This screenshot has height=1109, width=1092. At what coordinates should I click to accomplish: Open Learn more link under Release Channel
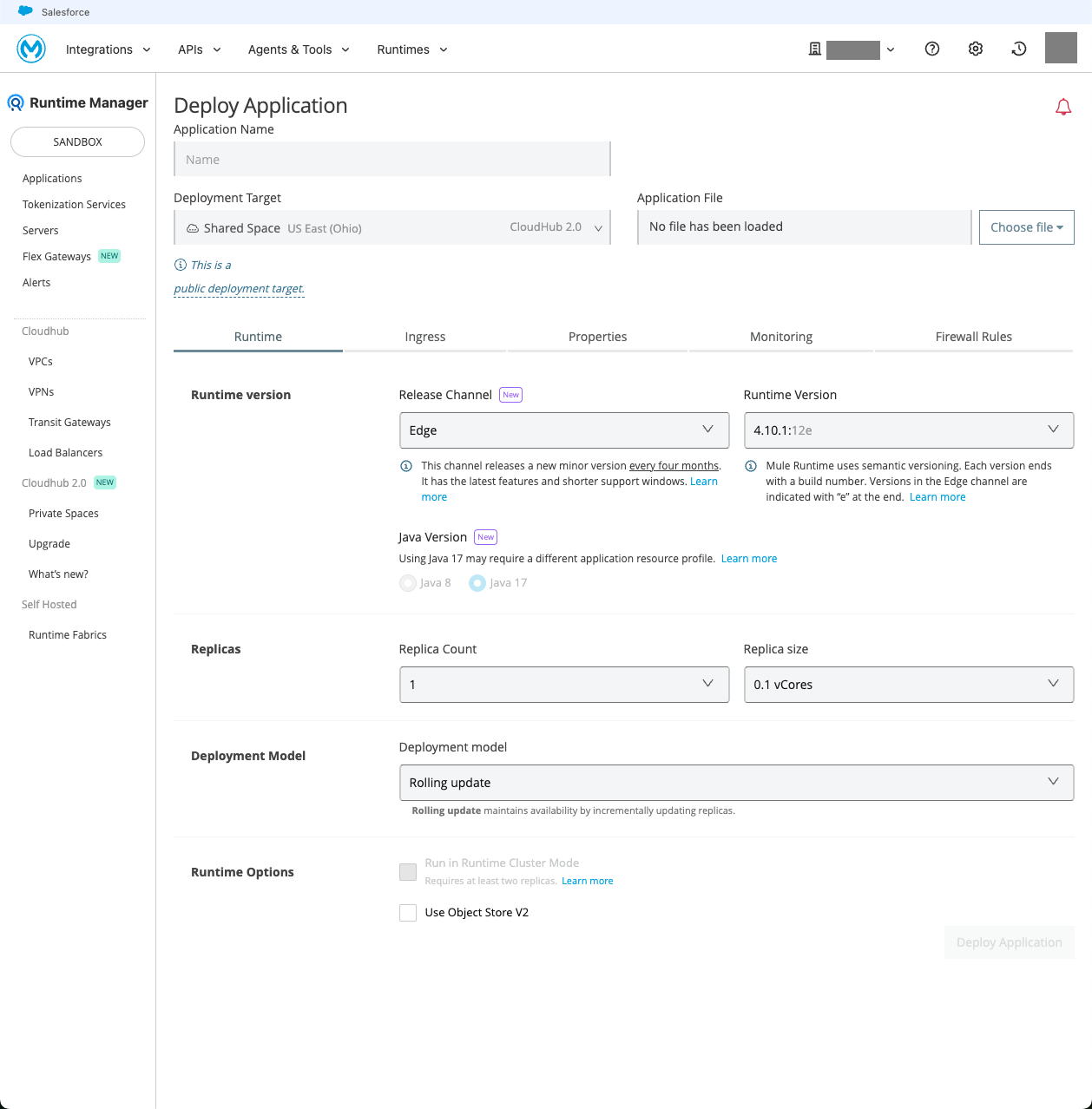[x=704, y=482]
